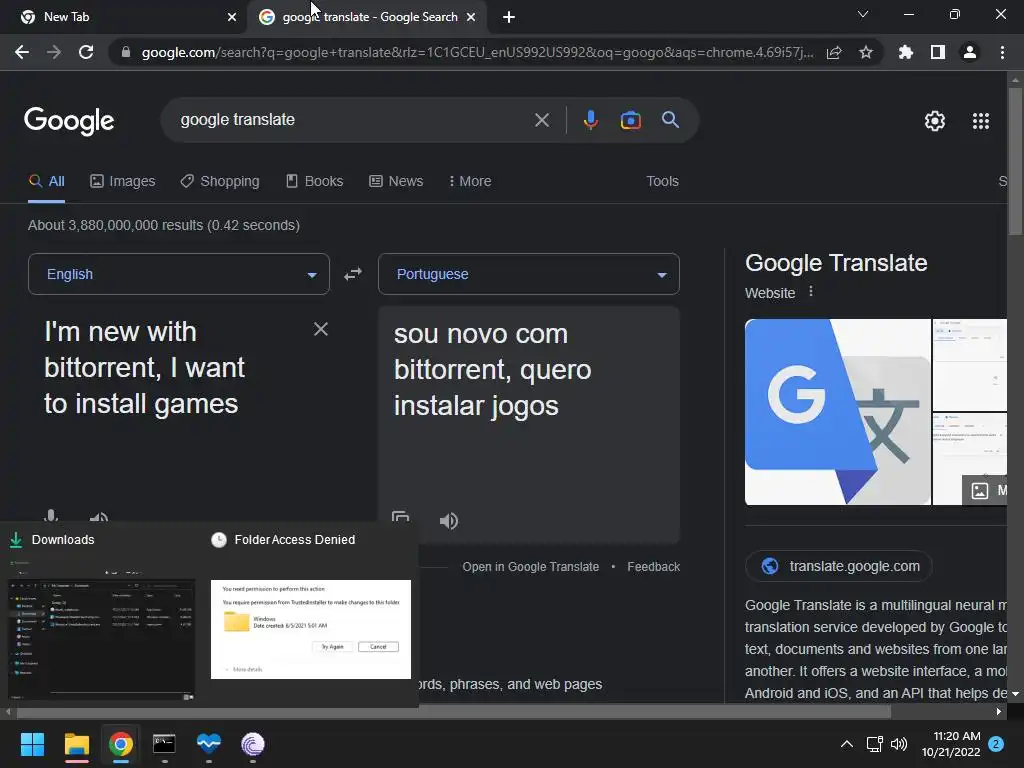The height and width of the screenshot is (768, 1024).
Task: Go back to the previous page
Action: point(22,52)
